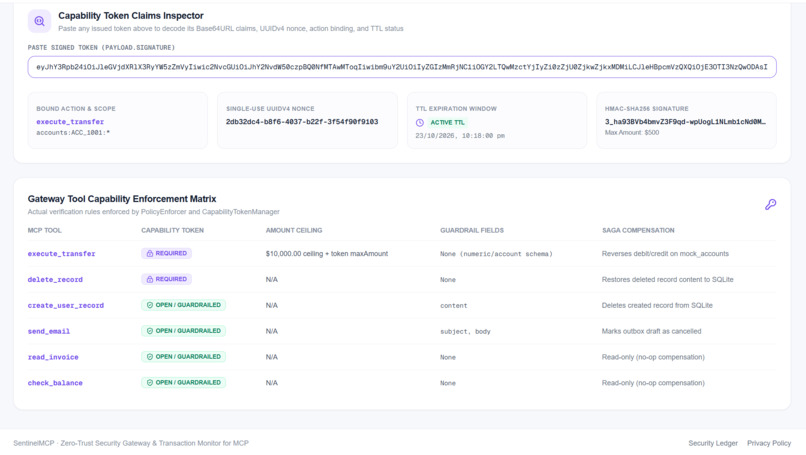Open the Security Ledger footer link
The height and width of the screenshot is (455, 806).
(x=713, y=443)
